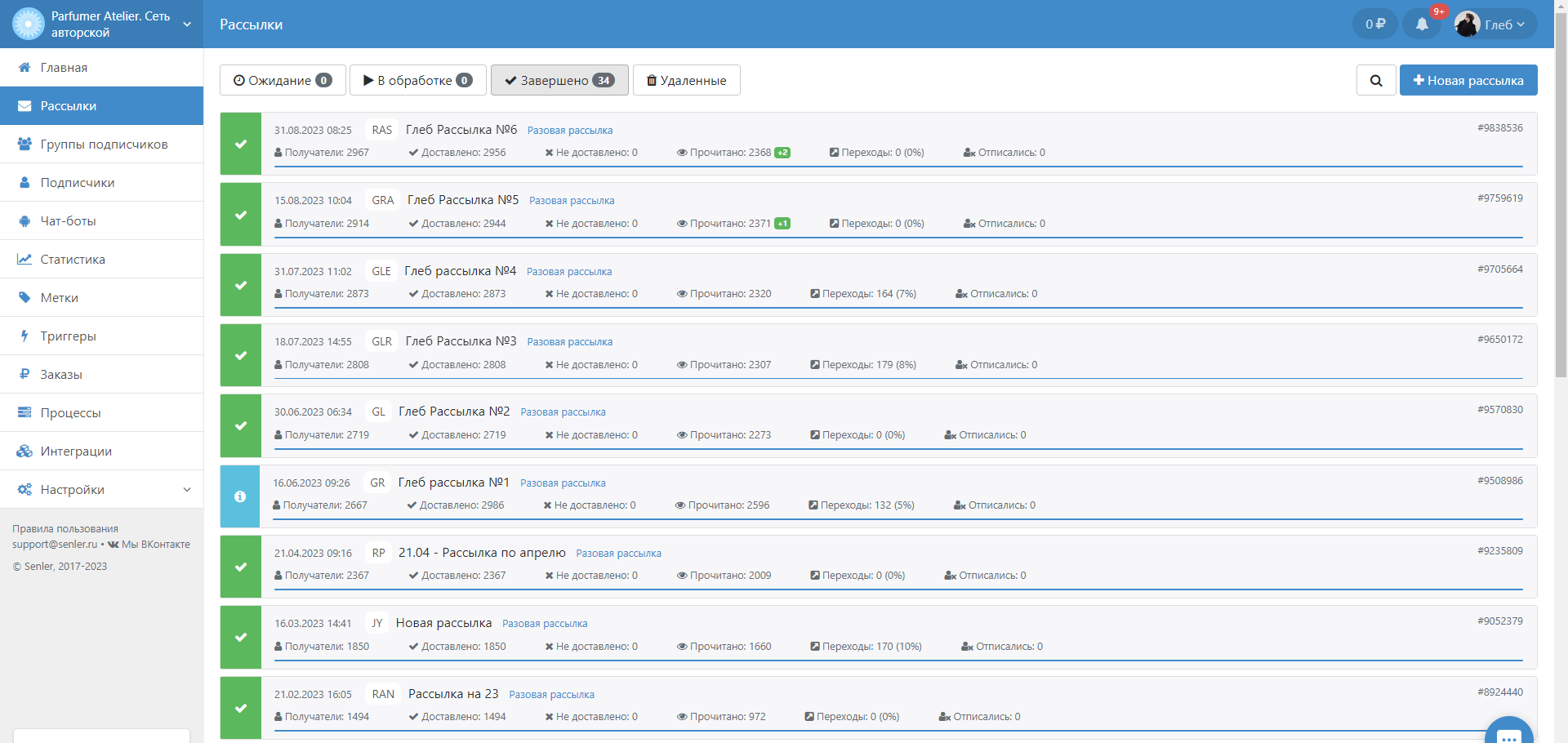Click the +1 badge on Рассылка №5
The image size is (1568, 743).
[x=782, y=224]
